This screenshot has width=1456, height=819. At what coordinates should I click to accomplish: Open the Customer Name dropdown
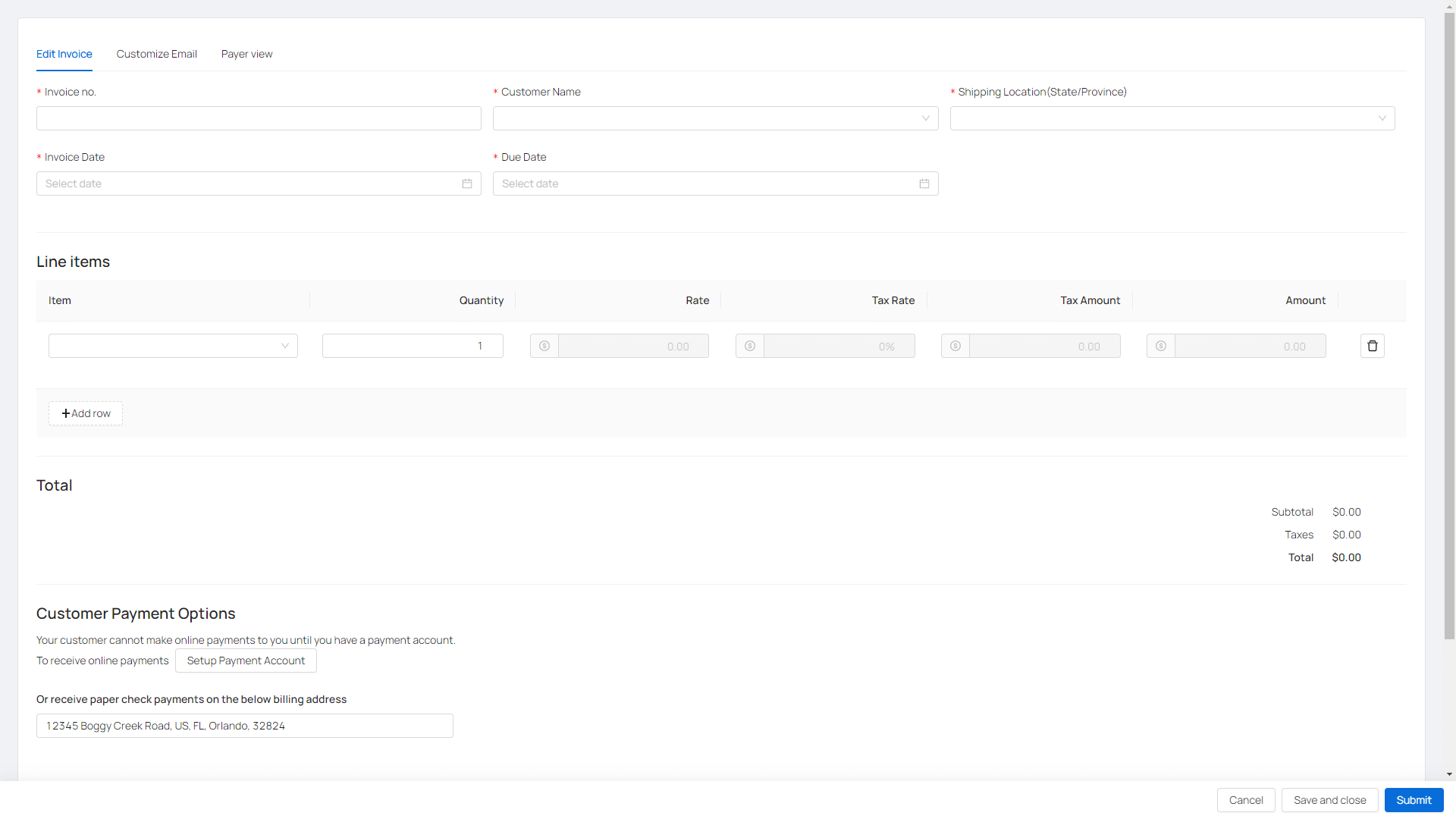[715, 118]
